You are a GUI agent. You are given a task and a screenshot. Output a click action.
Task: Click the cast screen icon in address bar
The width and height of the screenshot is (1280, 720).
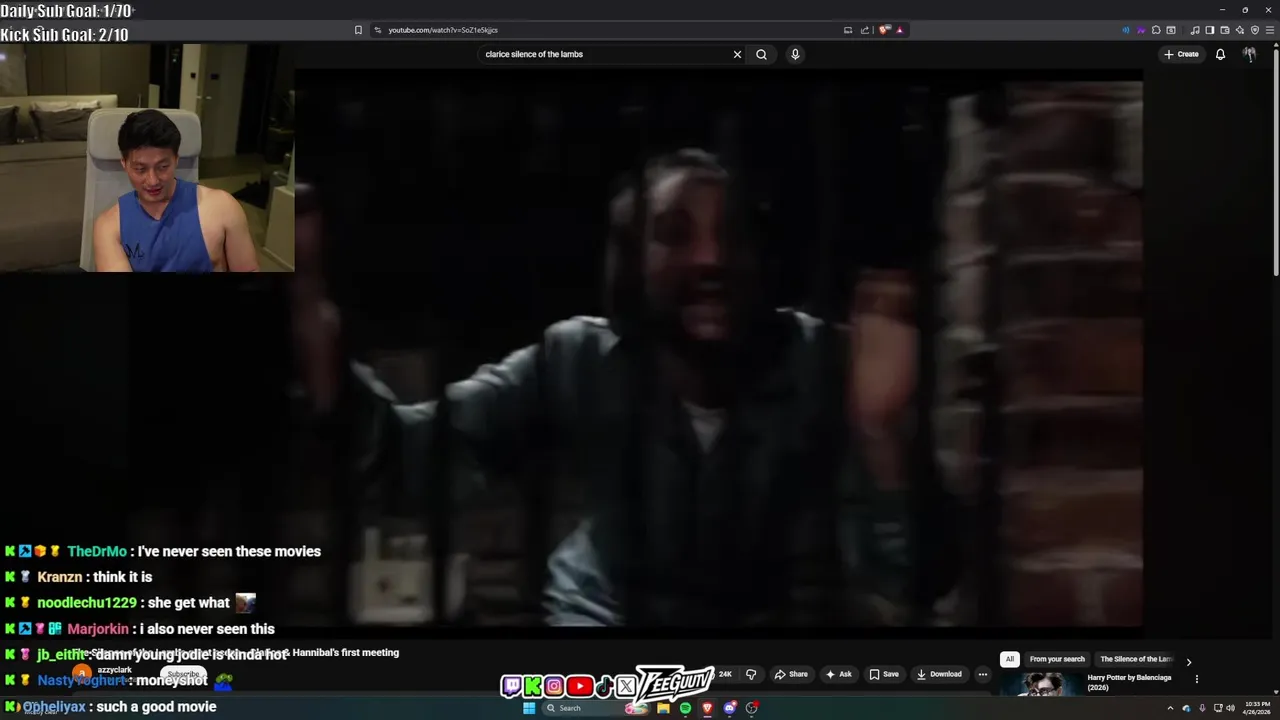[848, 30]
